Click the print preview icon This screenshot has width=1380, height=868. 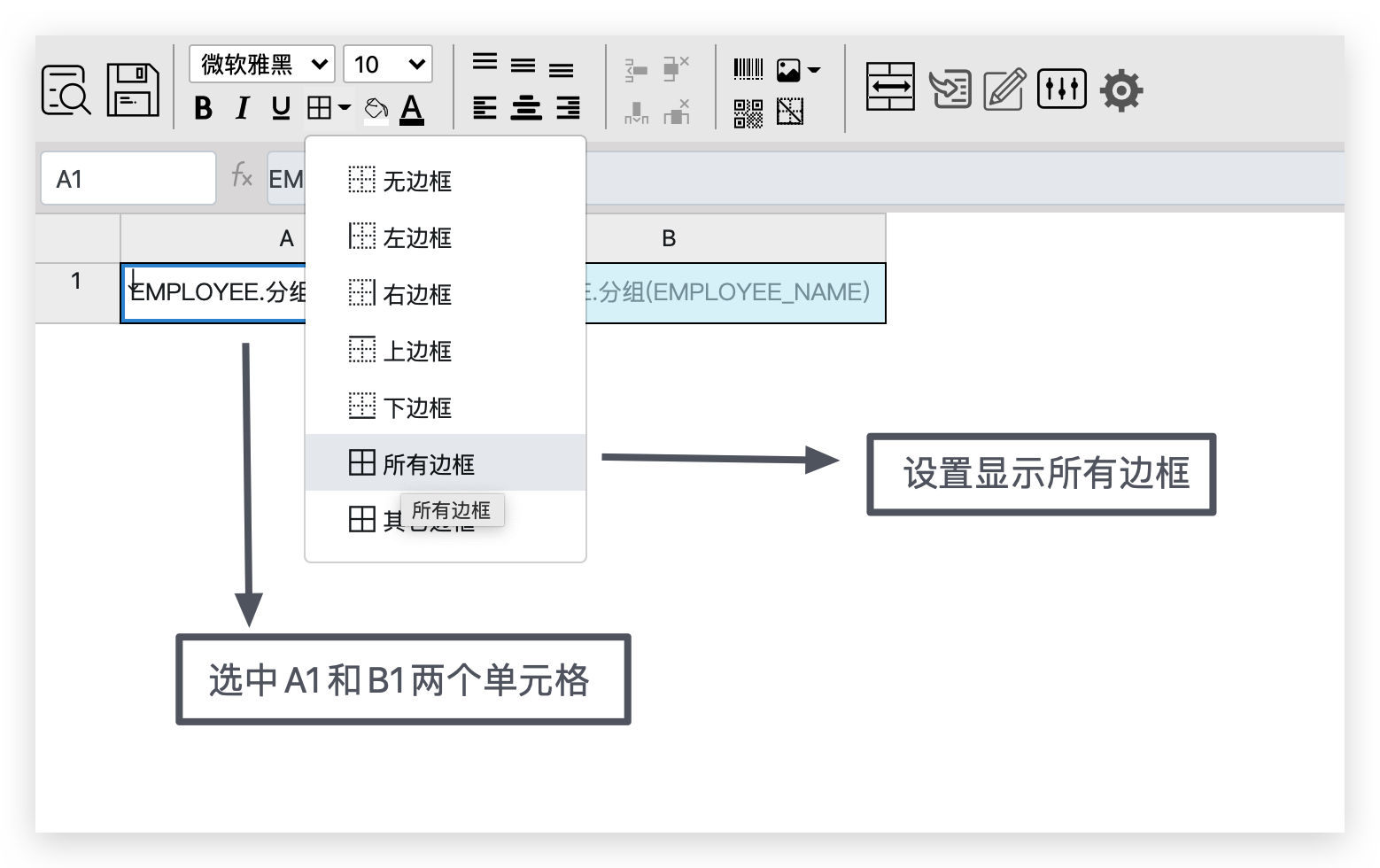(66, 89)
